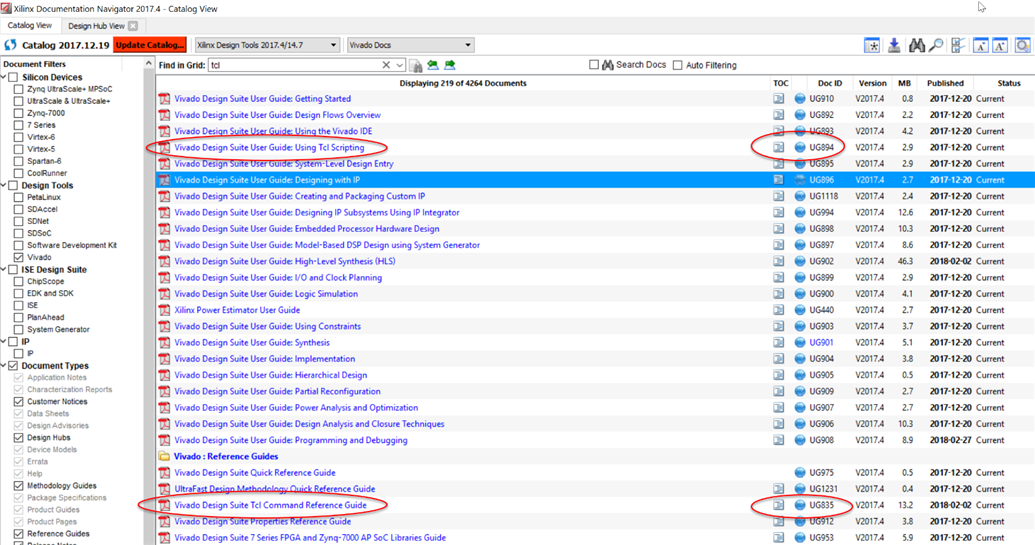Click the Document Filters panel scroll-up arrow

[149, 64]
